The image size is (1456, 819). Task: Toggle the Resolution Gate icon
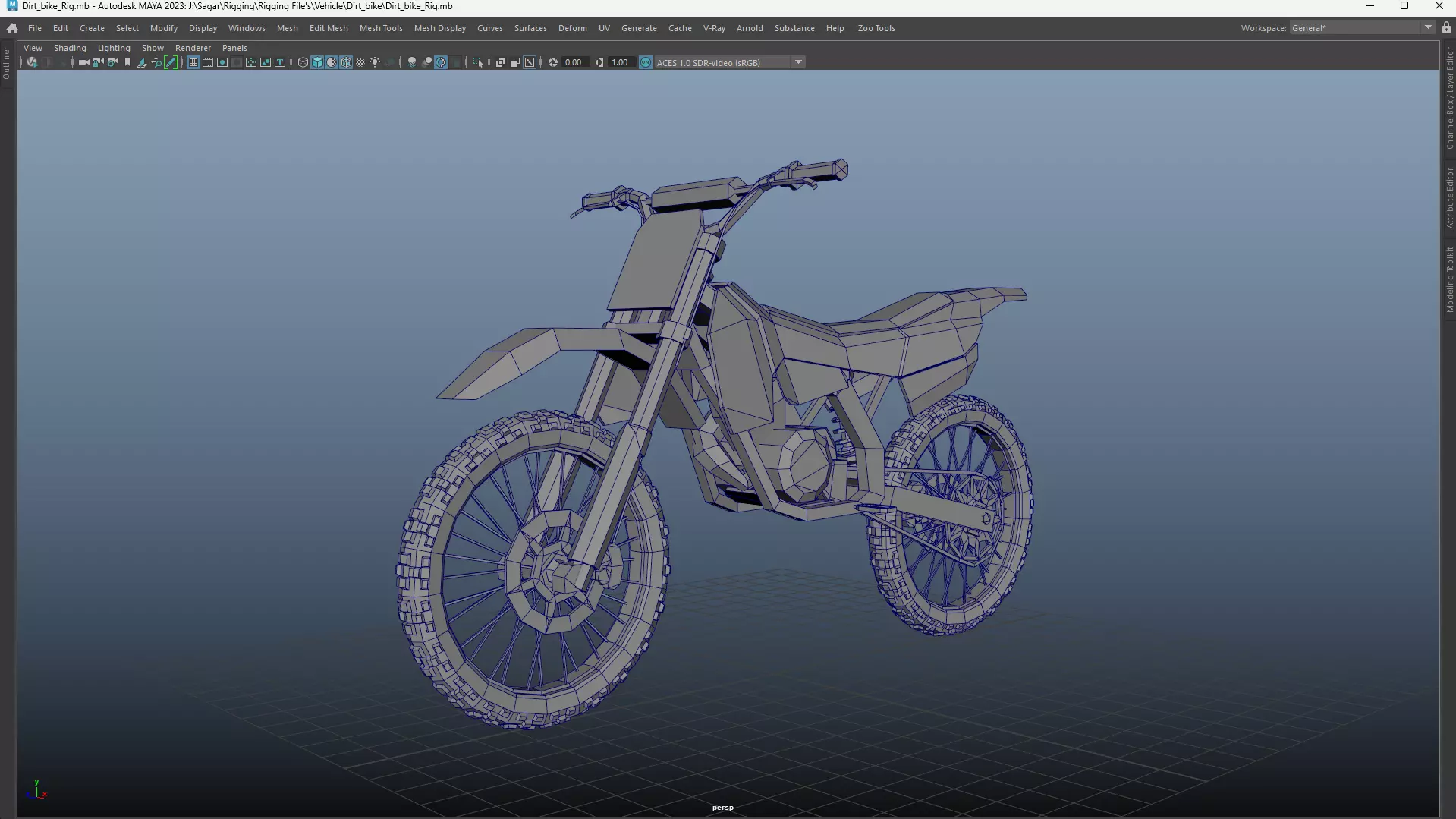click(x=222, y=62)
